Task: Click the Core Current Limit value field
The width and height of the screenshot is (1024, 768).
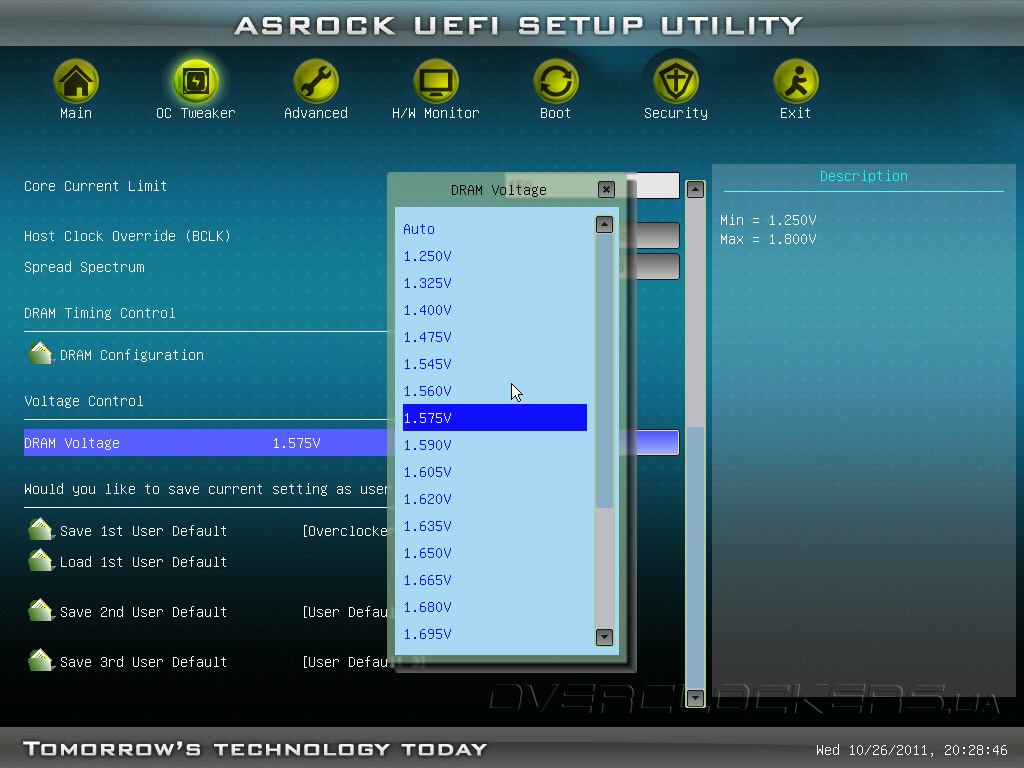Action: [x=658, y=185]
